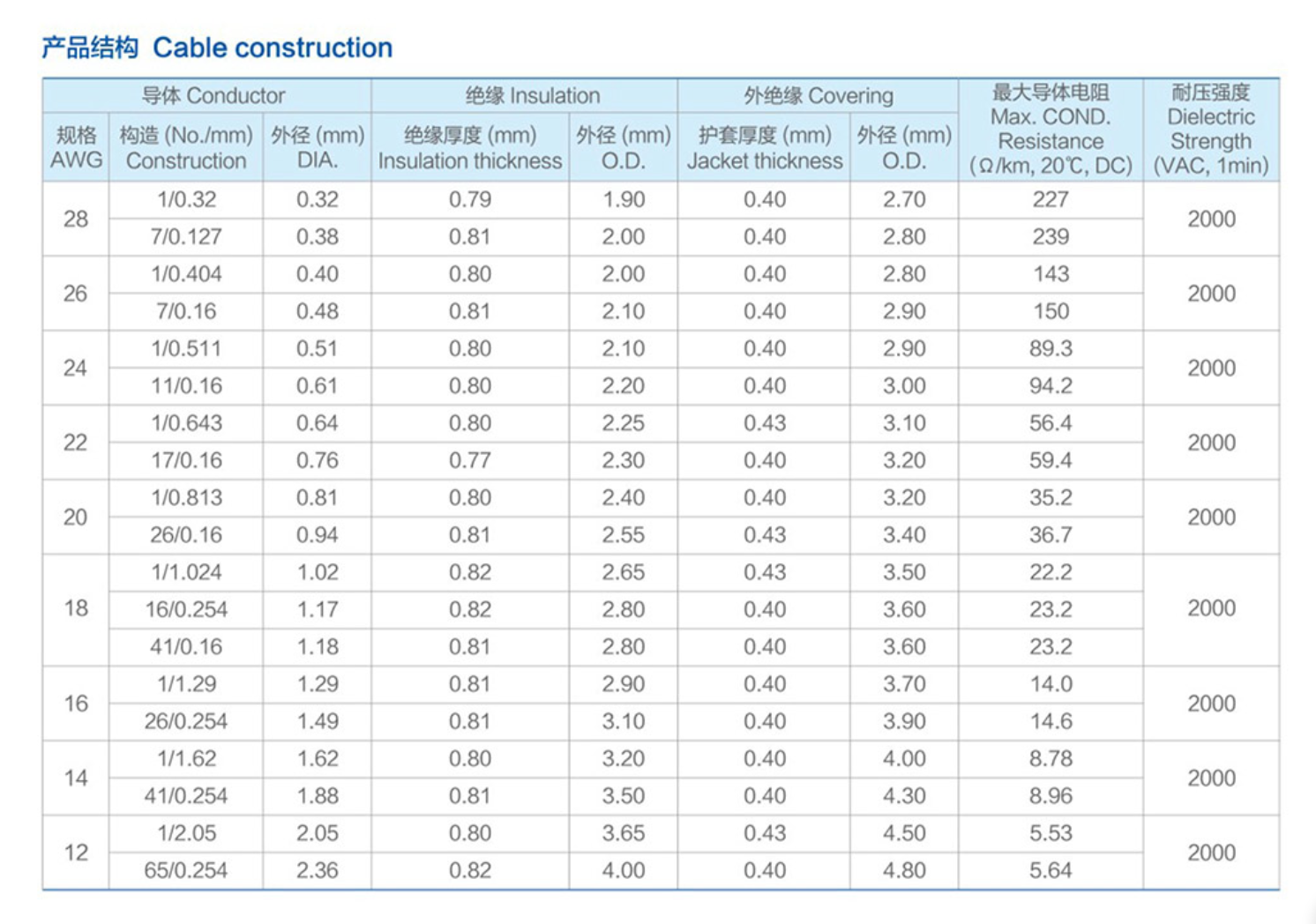This screenshot has width=1316, height=924.
Task: Click the 89.3 resistance value
Action: point(1050,349)
